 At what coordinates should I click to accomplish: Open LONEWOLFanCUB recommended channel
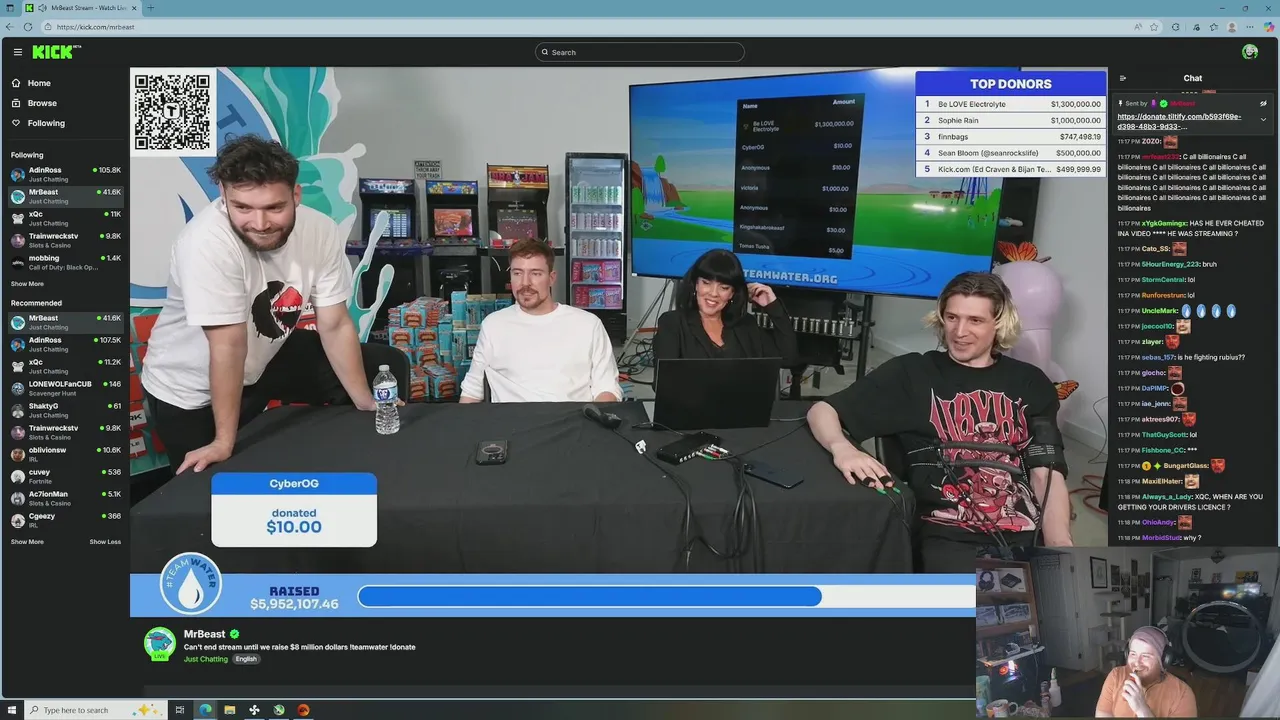click(65, 388)
